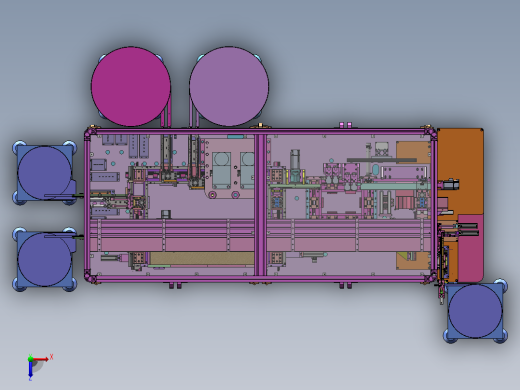Select the light purple circular drum
The image size is (520, 390).
pyautogui.click(x=229, y=87)
